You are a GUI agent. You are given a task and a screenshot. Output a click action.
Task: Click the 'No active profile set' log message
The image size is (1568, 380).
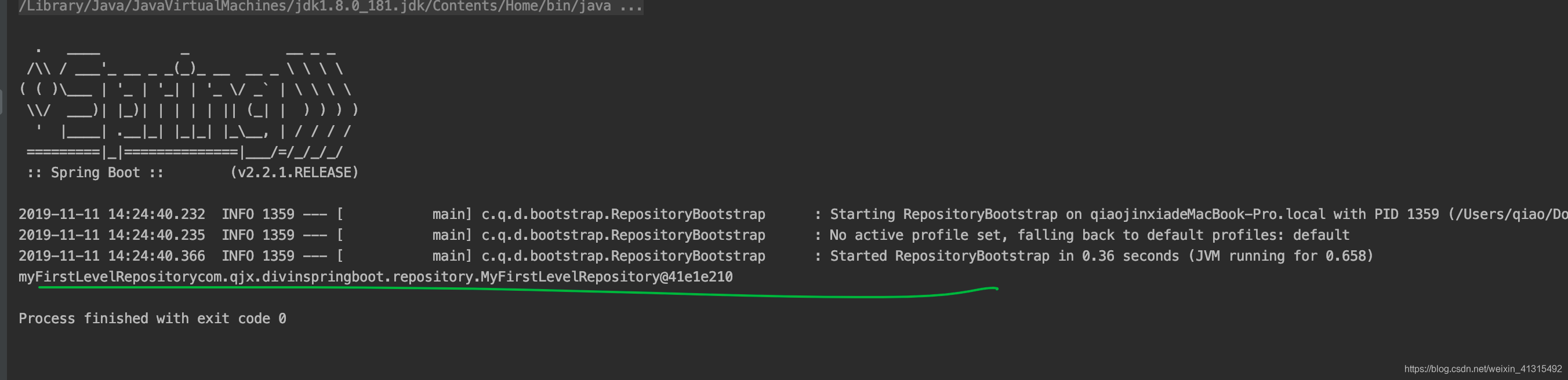1089,235
